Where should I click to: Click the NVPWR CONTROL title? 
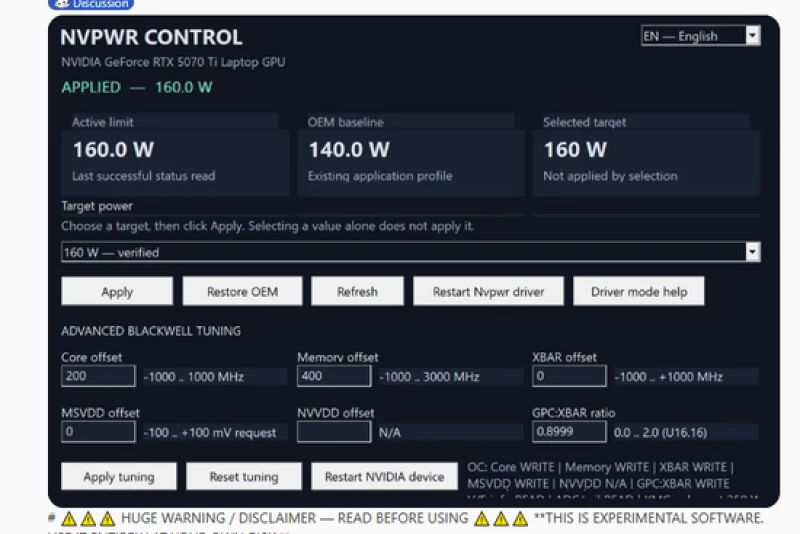pyautogui.click(x=151, y=37)
